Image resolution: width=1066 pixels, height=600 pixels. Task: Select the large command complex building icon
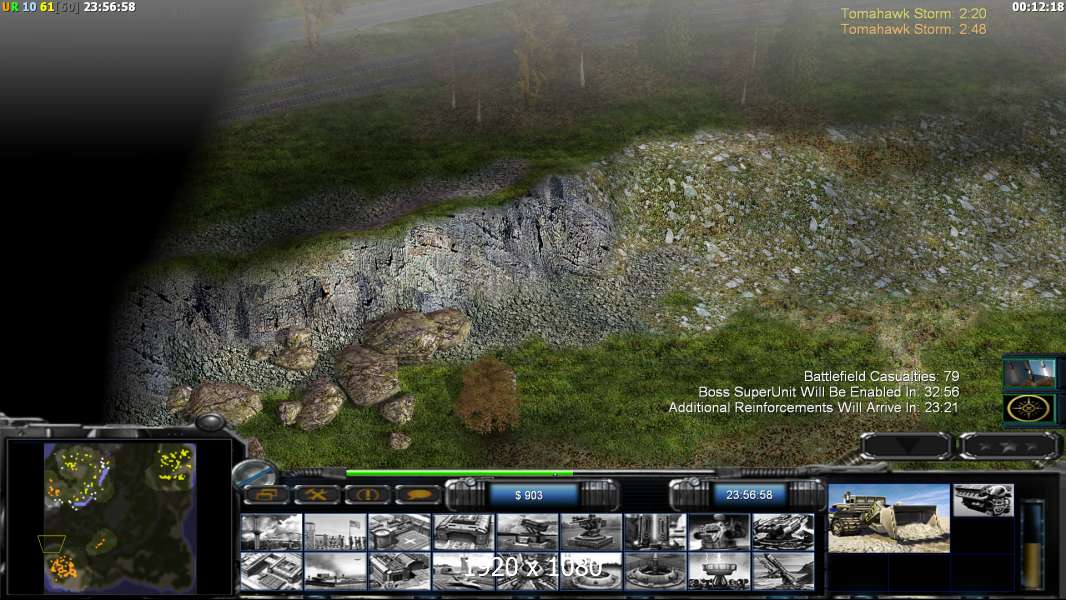(271, 570)
